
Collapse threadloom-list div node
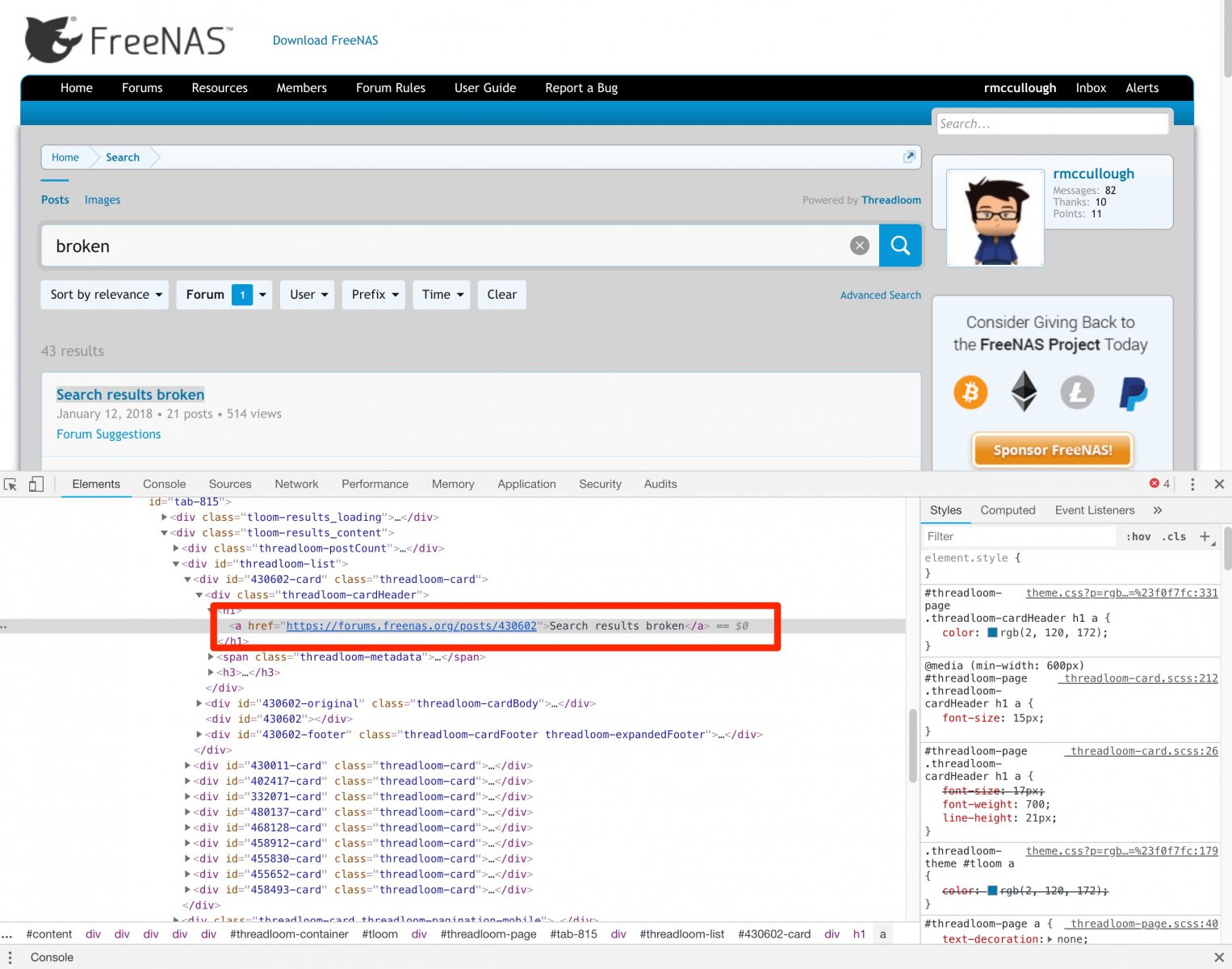pos(176,564)
